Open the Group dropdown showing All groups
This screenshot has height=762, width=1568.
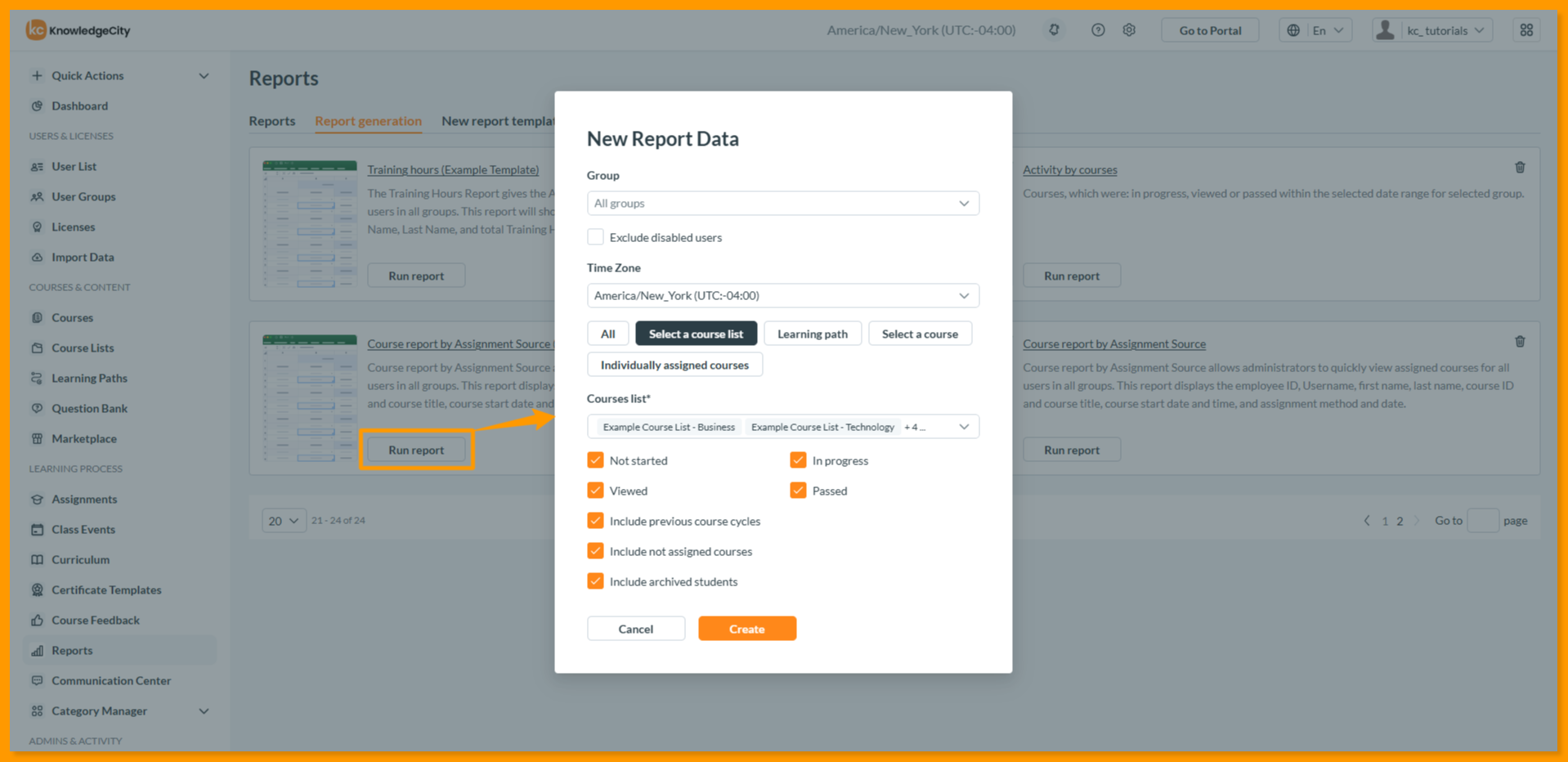[x=782, y=203]
